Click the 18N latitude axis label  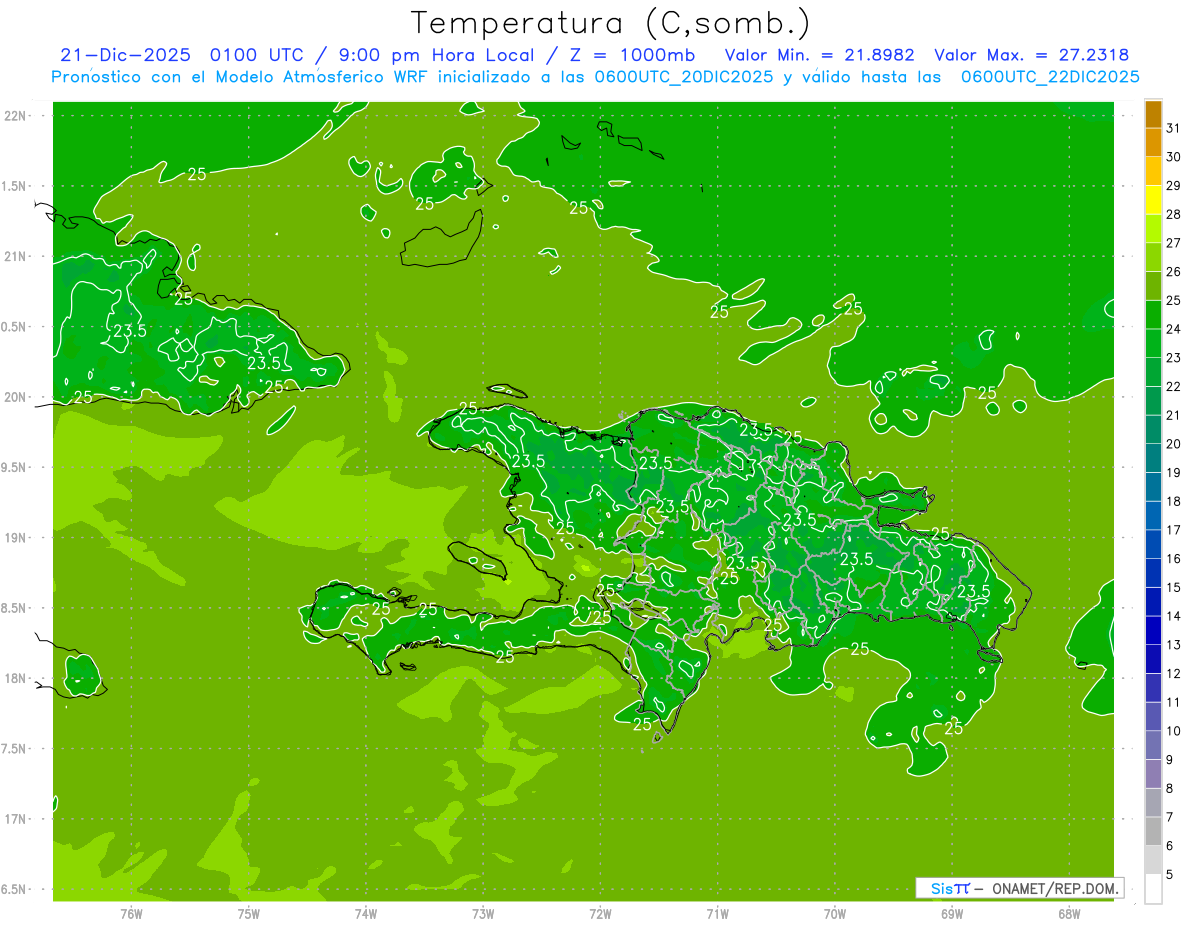pos(15,678)
